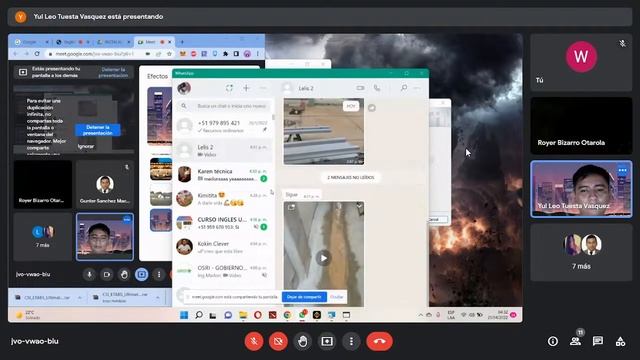Image resolution: width=640 pixels, height=360 pixels.
Task: Open CURSO INGLES group chat
Action: click(x=223, y=223)
